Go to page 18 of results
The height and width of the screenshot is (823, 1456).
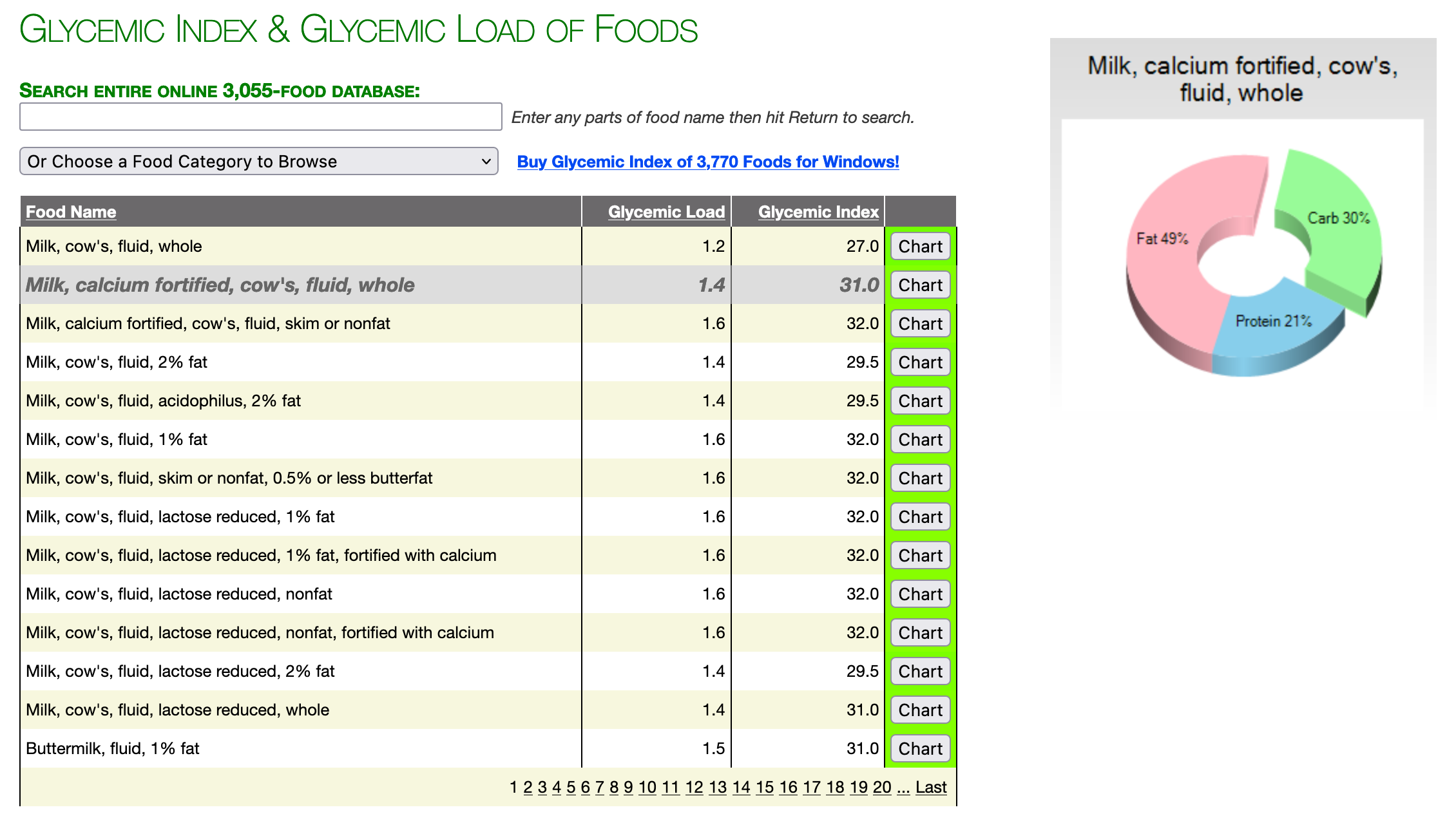point(836,787)
